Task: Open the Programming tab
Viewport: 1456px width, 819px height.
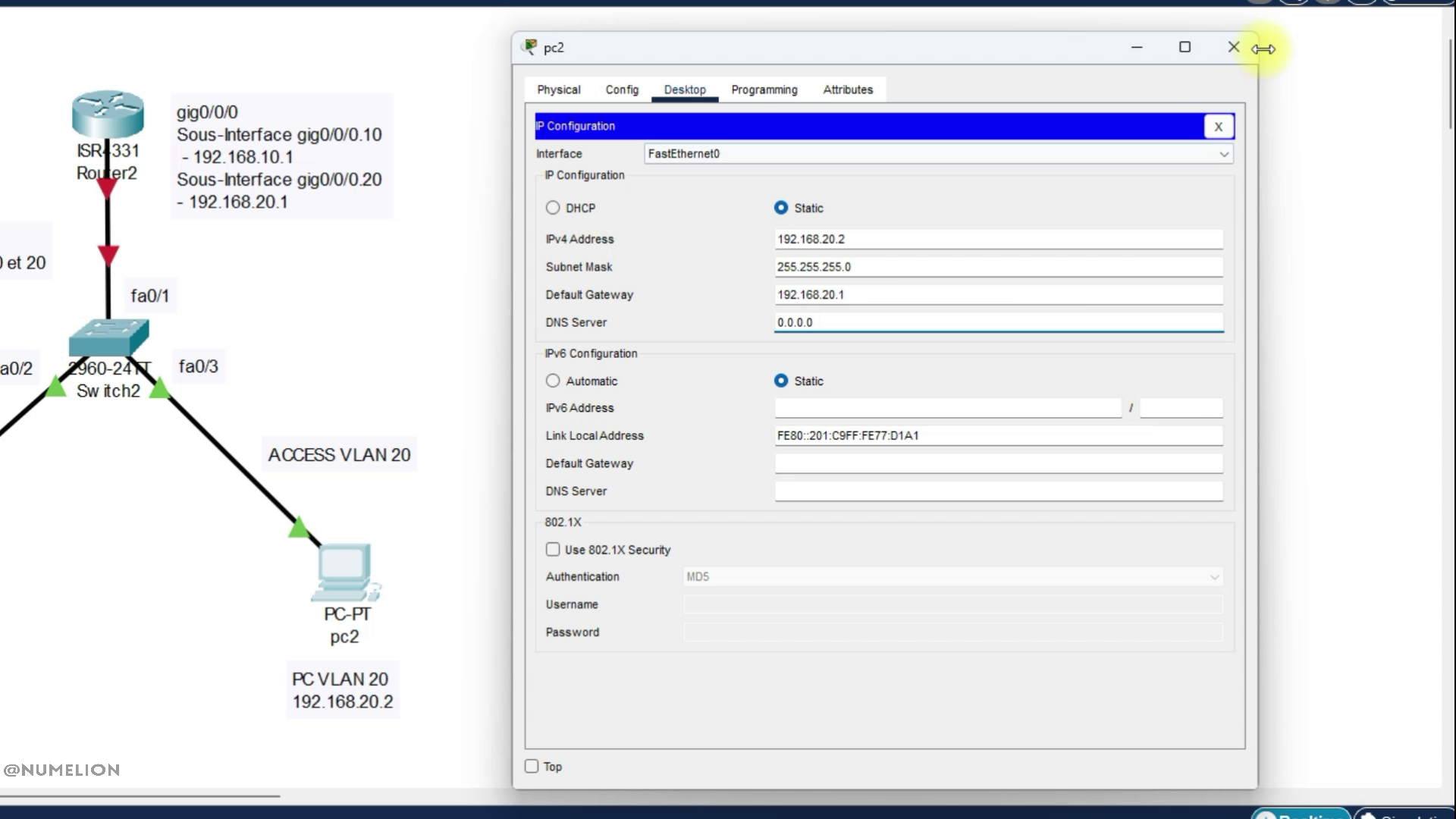Action: click(764, 89)
